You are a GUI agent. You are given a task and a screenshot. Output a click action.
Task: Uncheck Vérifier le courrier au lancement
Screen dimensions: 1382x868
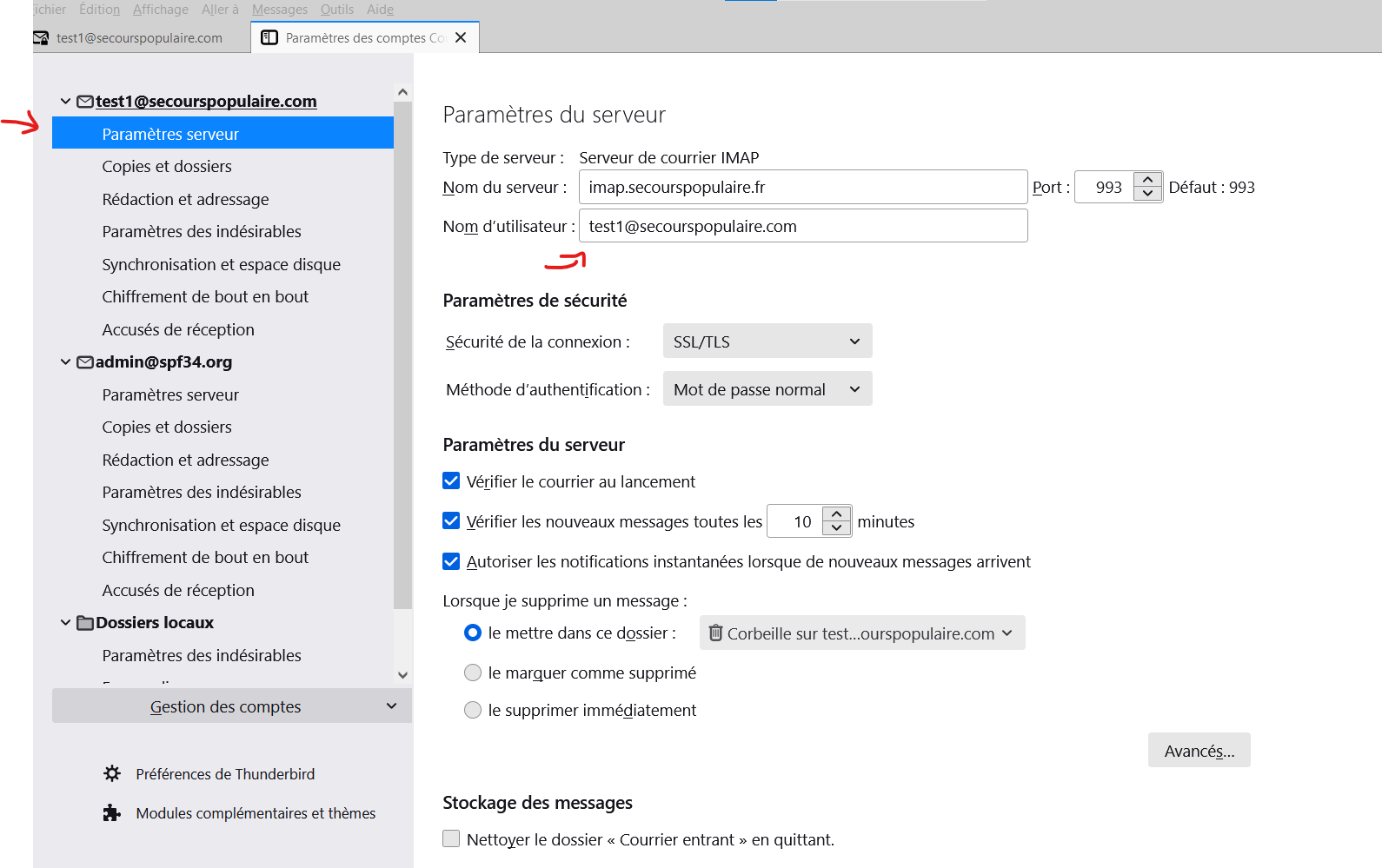point(451,481)
